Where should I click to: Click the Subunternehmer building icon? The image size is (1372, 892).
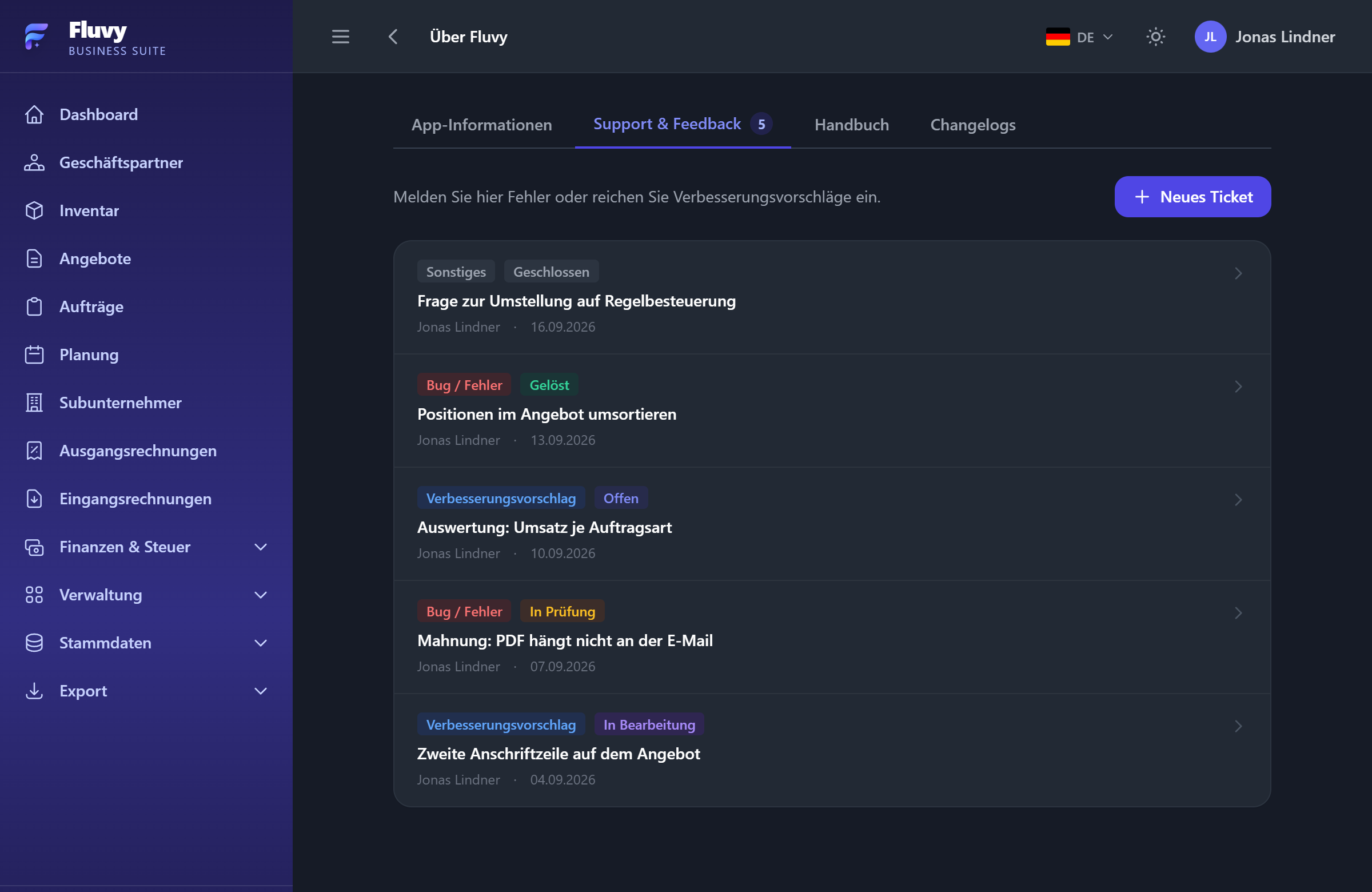click(34, 403)
